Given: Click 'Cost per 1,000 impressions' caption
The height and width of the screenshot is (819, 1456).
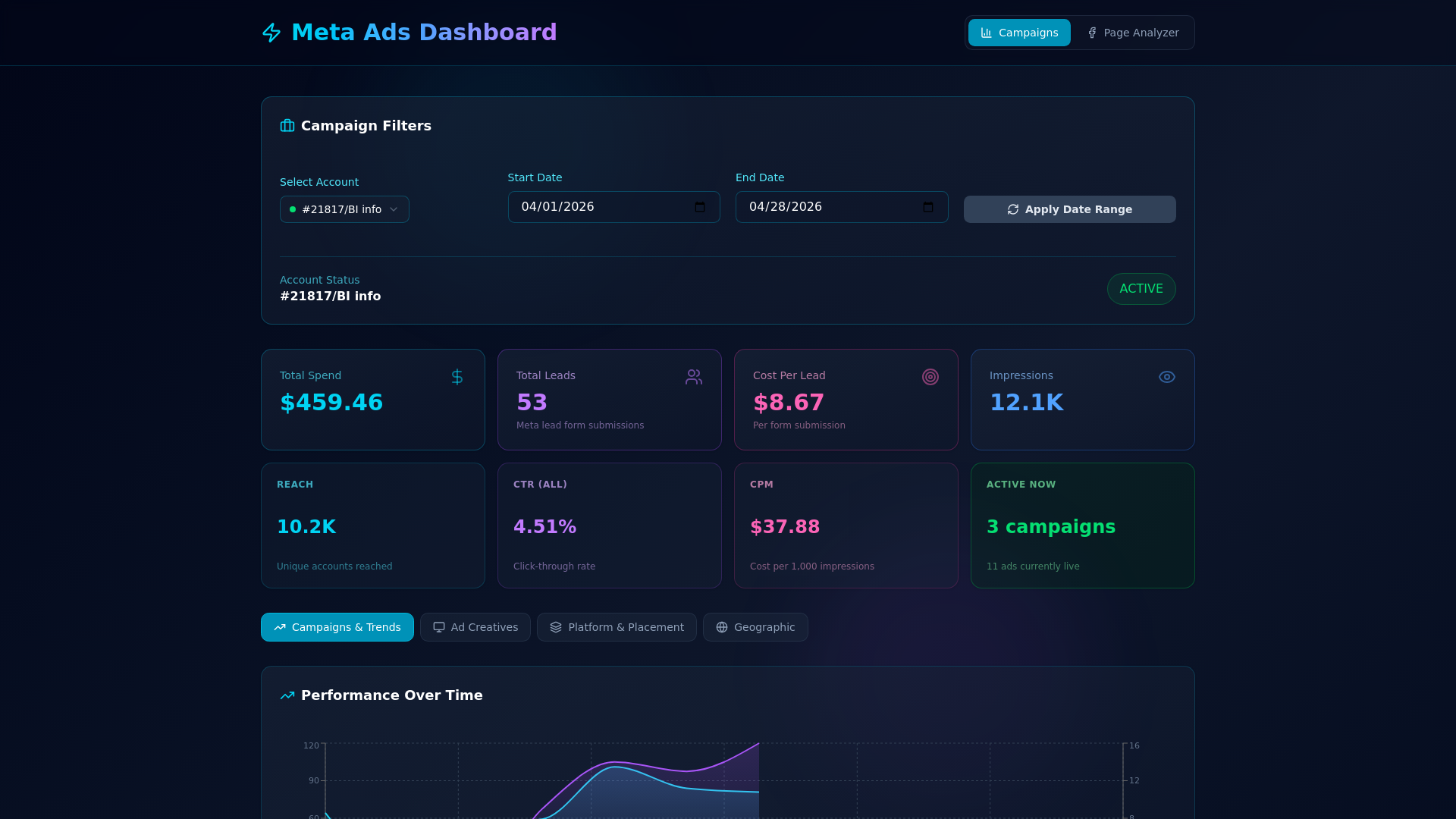Looking at the screenshot, I should (812, 566).
